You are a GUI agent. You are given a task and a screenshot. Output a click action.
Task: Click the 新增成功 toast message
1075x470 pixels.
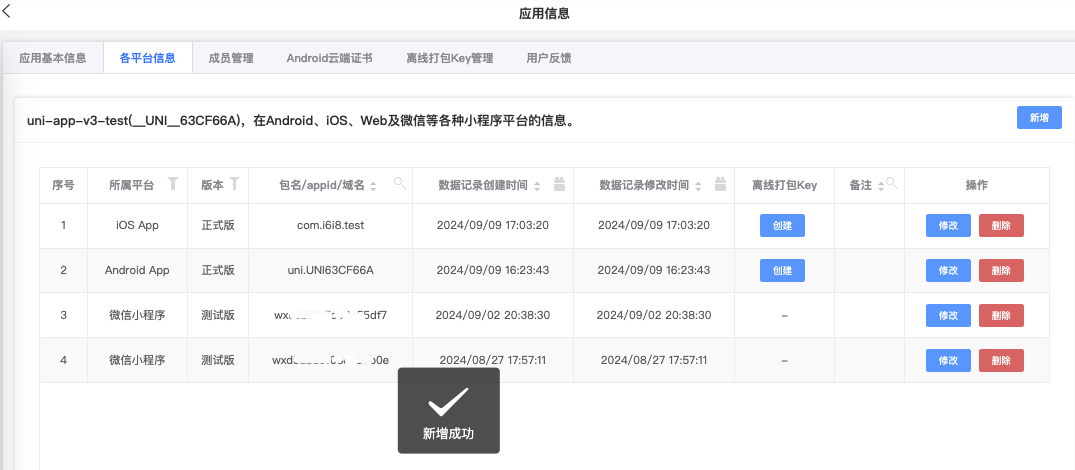(x=448, y=410)
